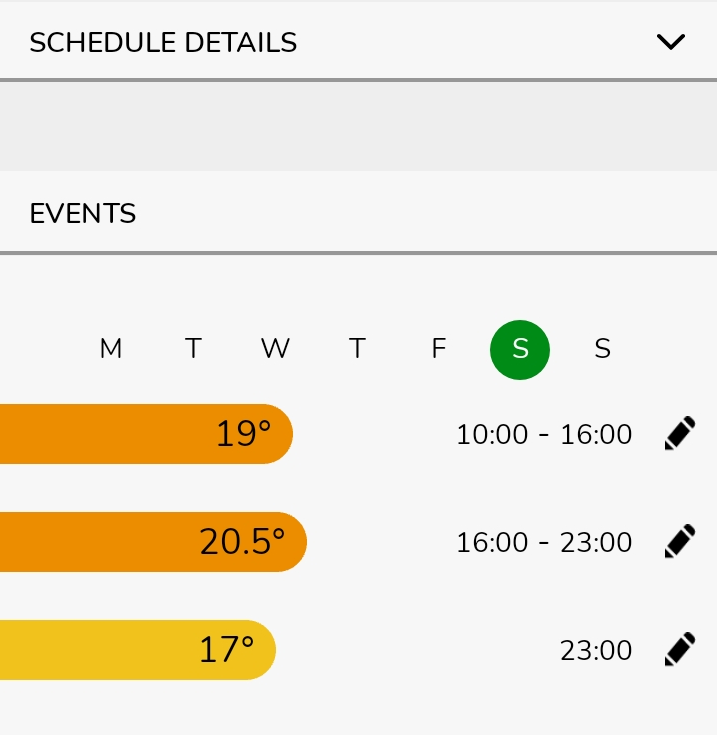
Task: Show Wednesday's events
Action: 275,349
